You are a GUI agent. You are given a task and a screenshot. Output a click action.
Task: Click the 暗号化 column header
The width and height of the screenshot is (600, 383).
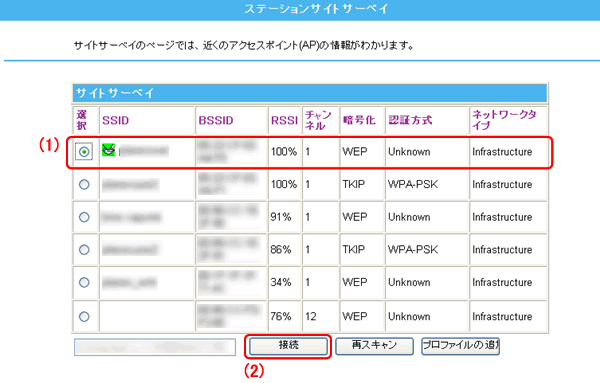pyautogui.click(x=359, y=120)
